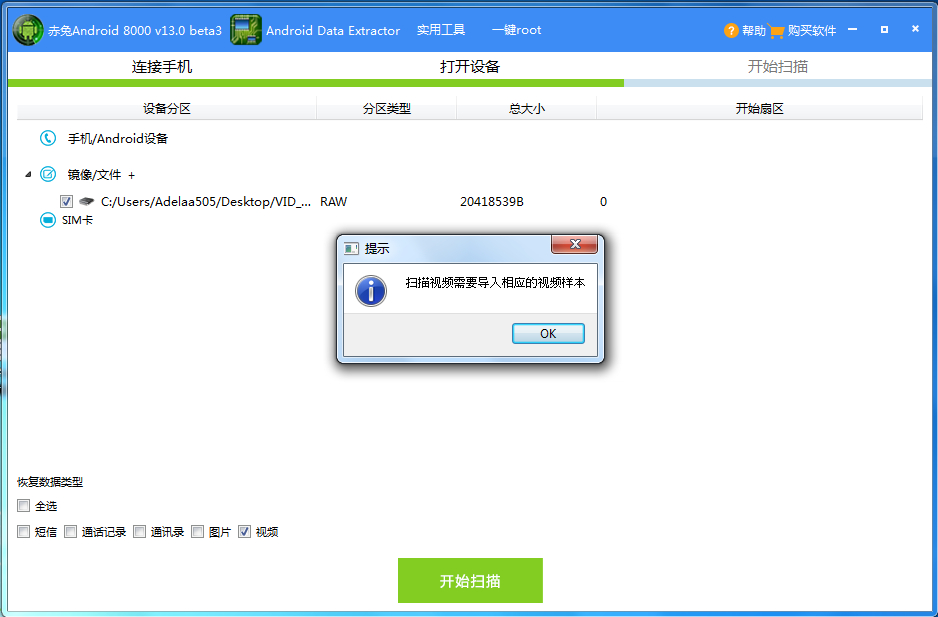Screen dimensions: 938x617
Task: Click the 总大小 column header
Action: (526, 108)
